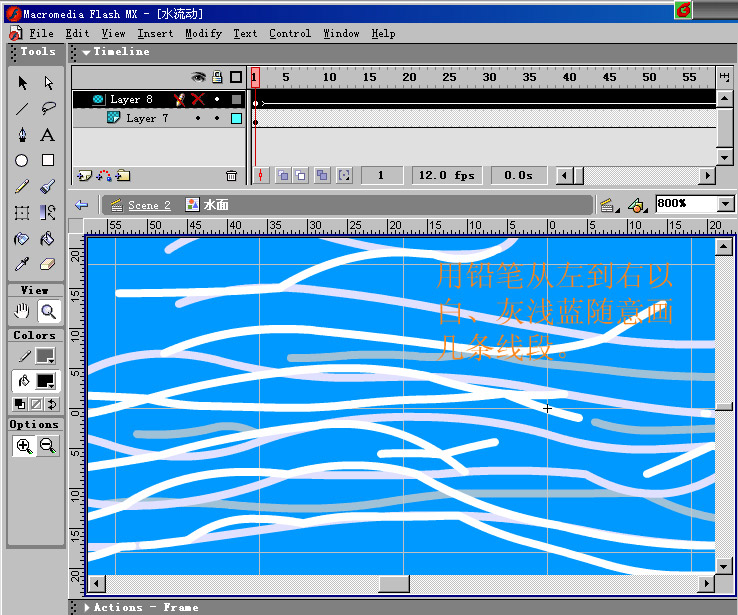Image resolution: width=738 pixels, height=615 pixels.
Task: Click the 水面 symbol name
Action: (x=217, y=205)
